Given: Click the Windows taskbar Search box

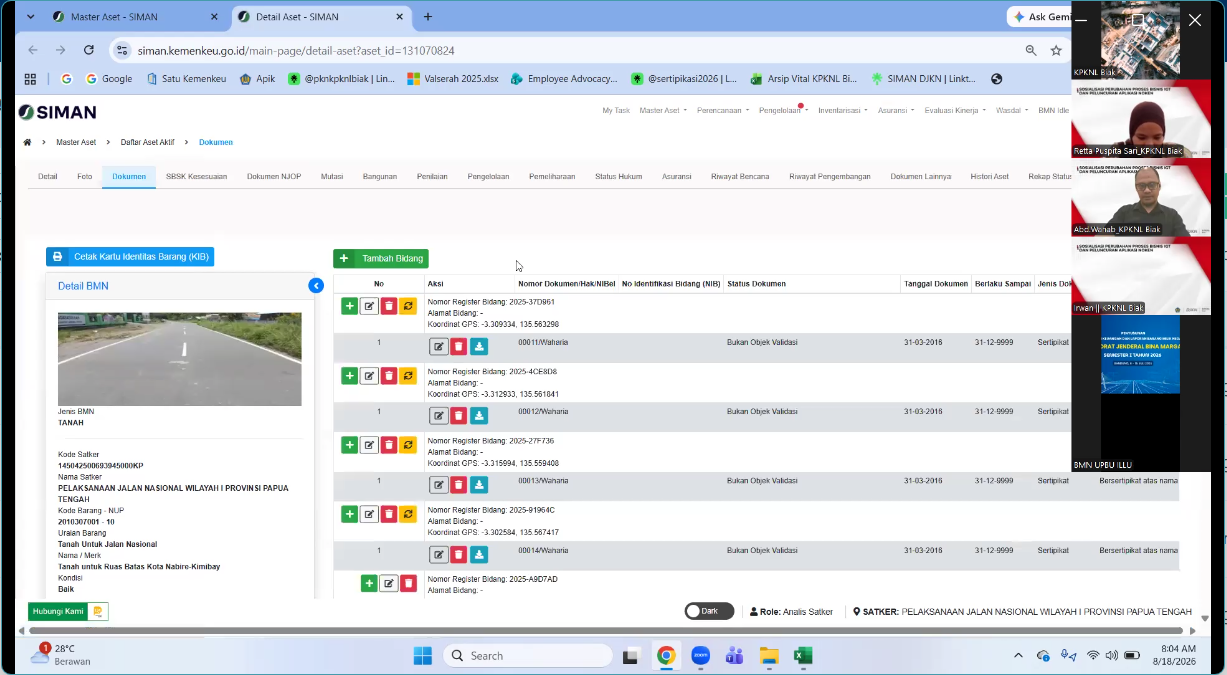Looking at the screenshot, I should [x=528, y=656].
